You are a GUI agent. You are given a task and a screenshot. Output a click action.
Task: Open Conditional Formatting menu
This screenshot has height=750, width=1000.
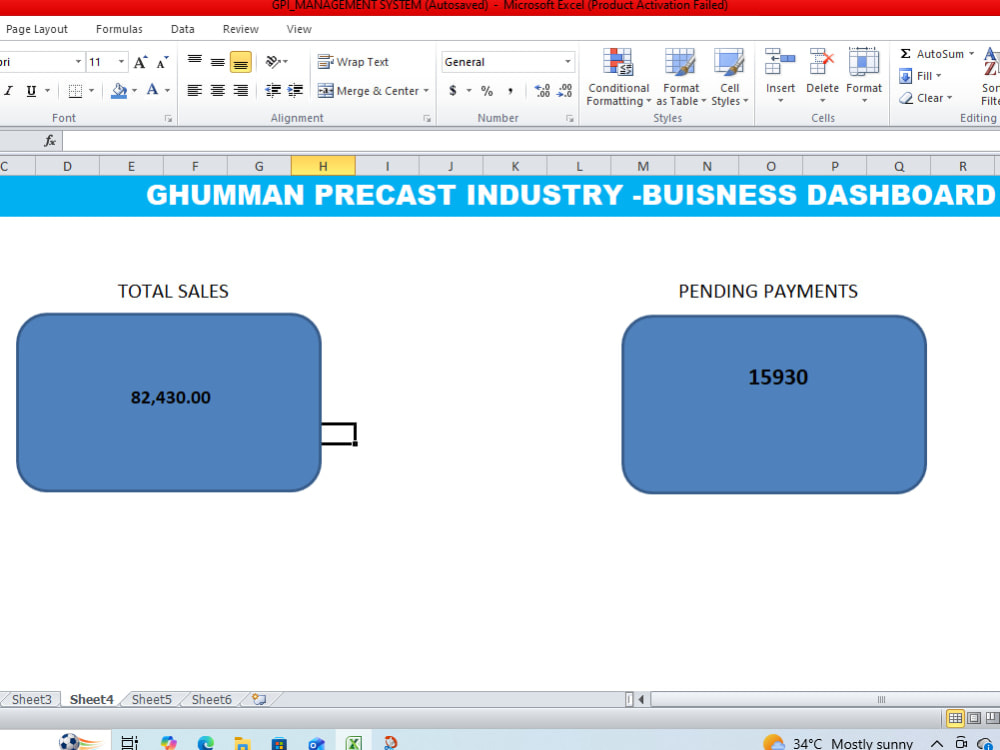(x=618, y=77)
